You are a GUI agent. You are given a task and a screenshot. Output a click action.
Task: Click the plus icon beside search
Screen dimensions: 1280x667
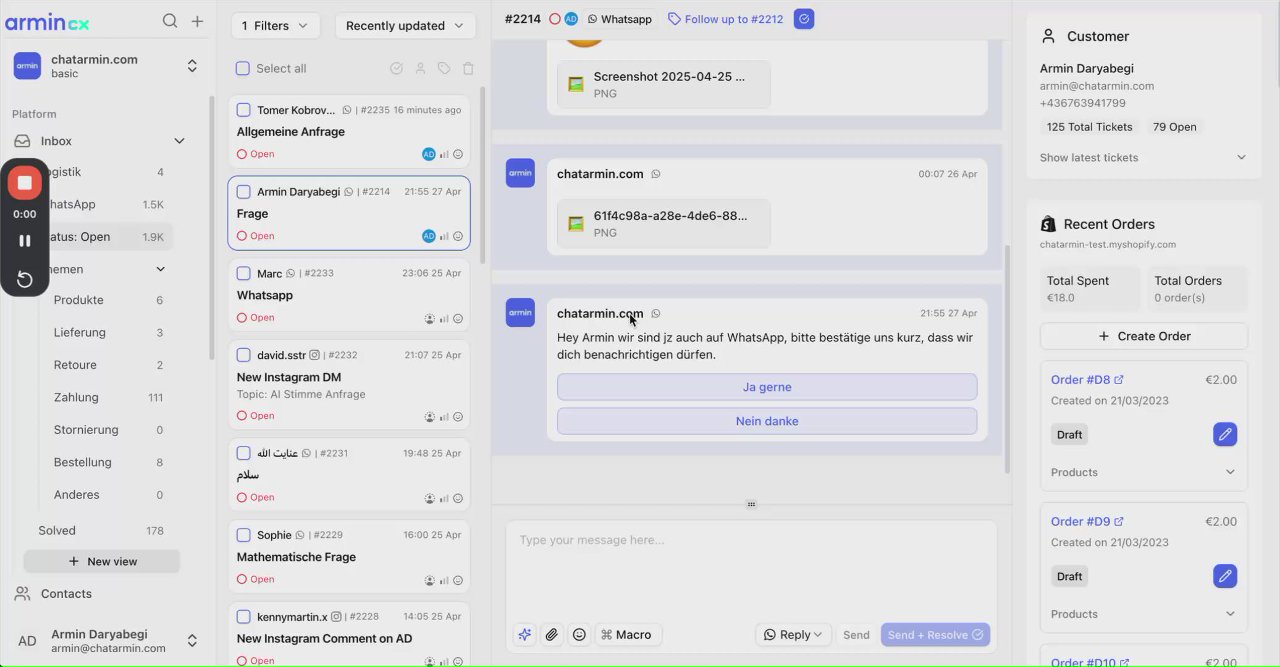pos(197,21)
